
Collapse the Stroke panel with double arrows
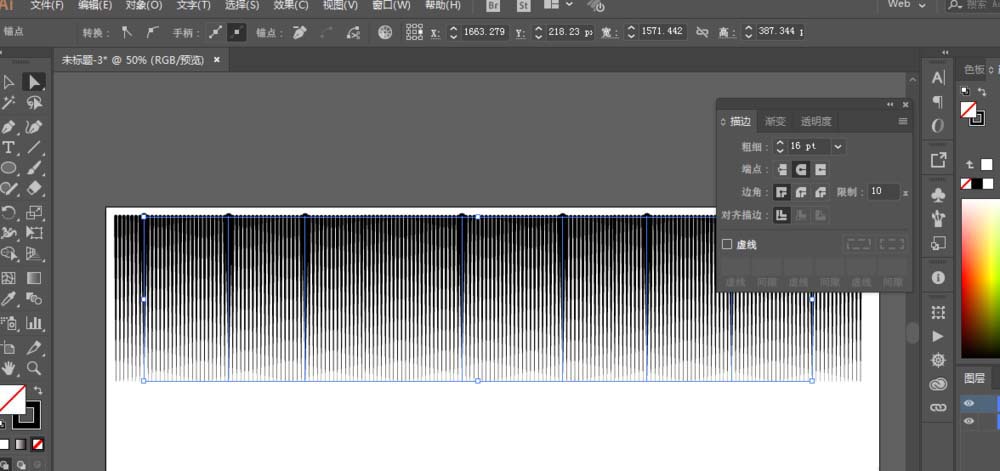point(890,104)
